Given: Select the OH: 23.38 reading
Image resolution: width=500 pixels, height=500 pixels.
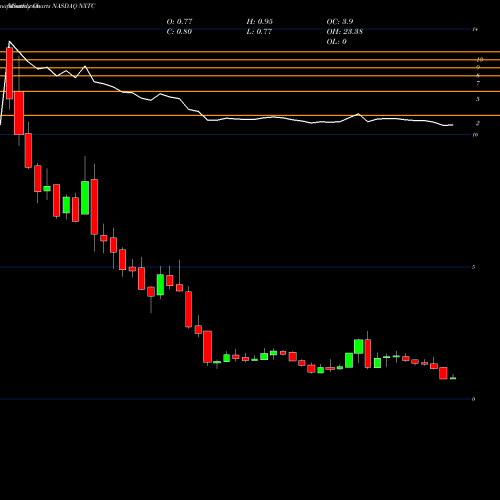Looking at the screenshot, I should click(x=345, y=31).
